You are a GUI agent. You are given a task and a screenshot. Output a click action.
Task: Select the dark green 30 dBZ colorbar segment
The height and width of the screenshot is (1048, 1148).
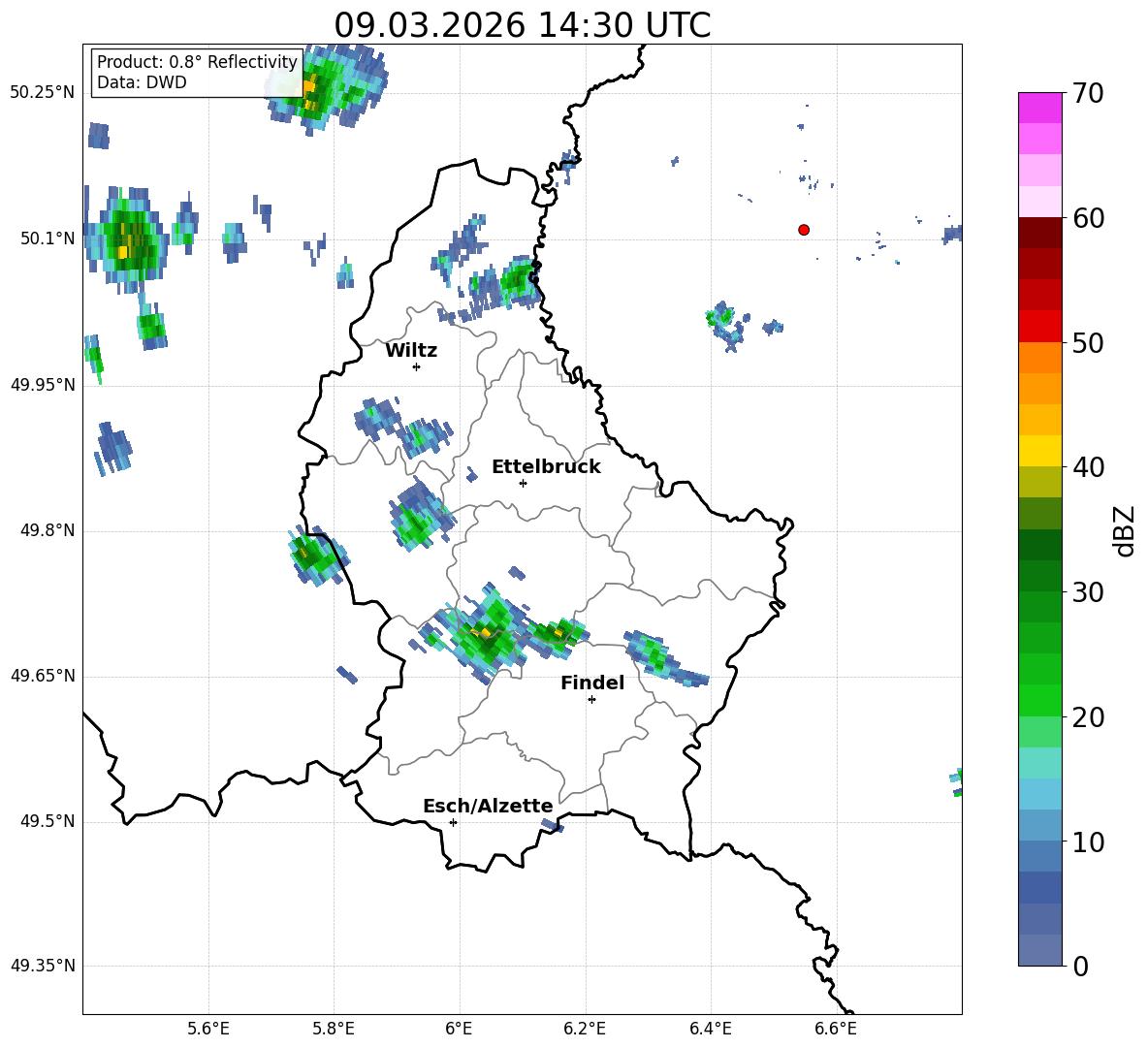1039,576
